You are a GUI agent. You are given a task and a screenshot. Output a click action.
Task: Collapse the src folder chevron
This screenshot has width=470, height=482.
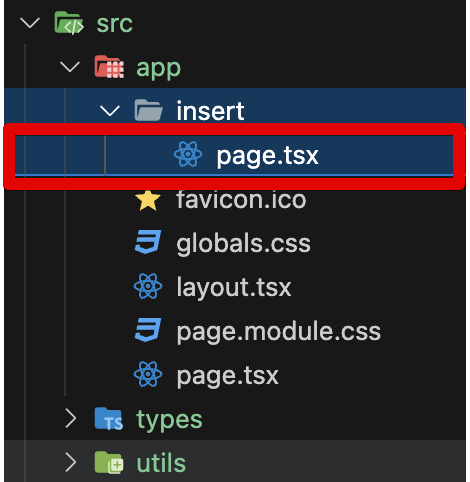30,23
